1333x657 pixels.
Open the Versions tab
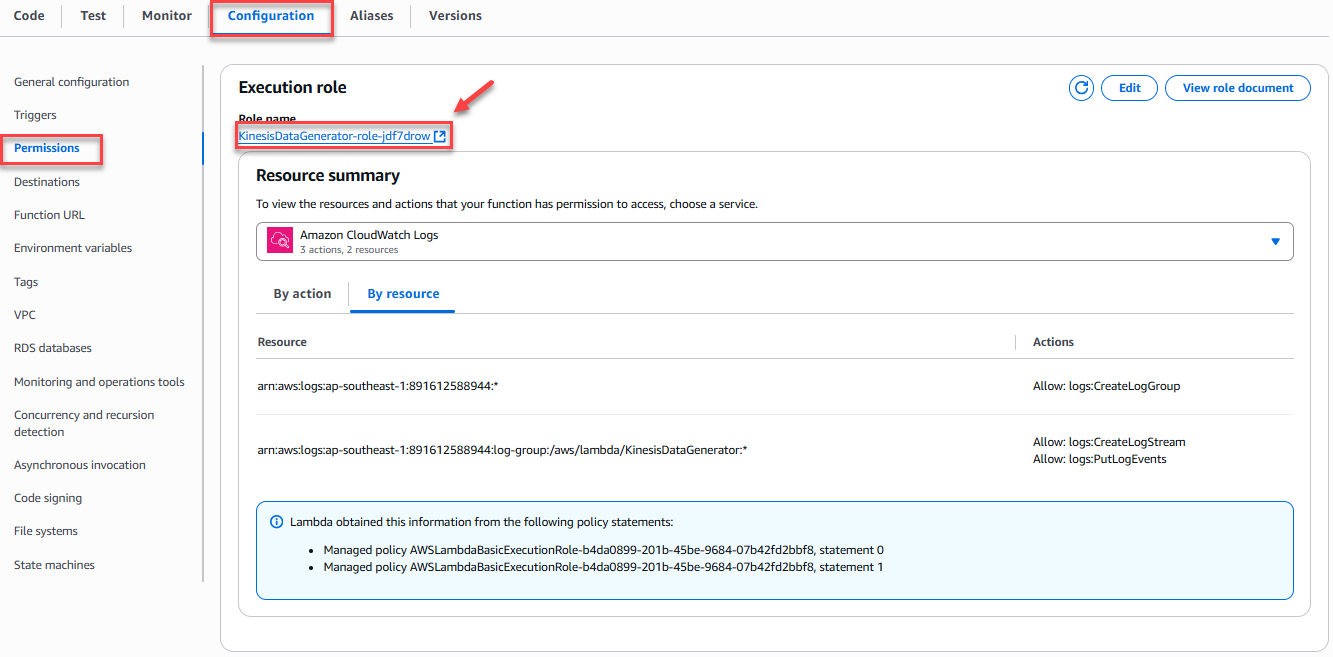click(x=455, y=16)
